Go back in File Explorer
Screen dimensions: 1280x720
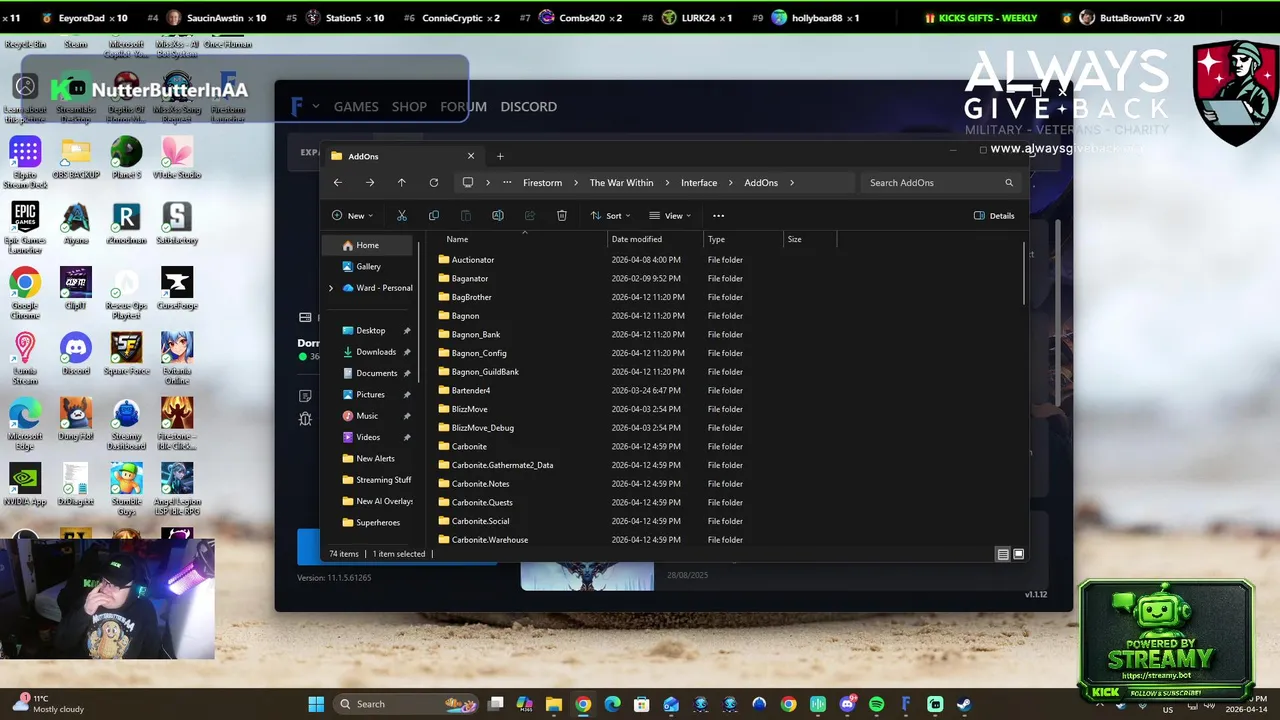(337, 183)
